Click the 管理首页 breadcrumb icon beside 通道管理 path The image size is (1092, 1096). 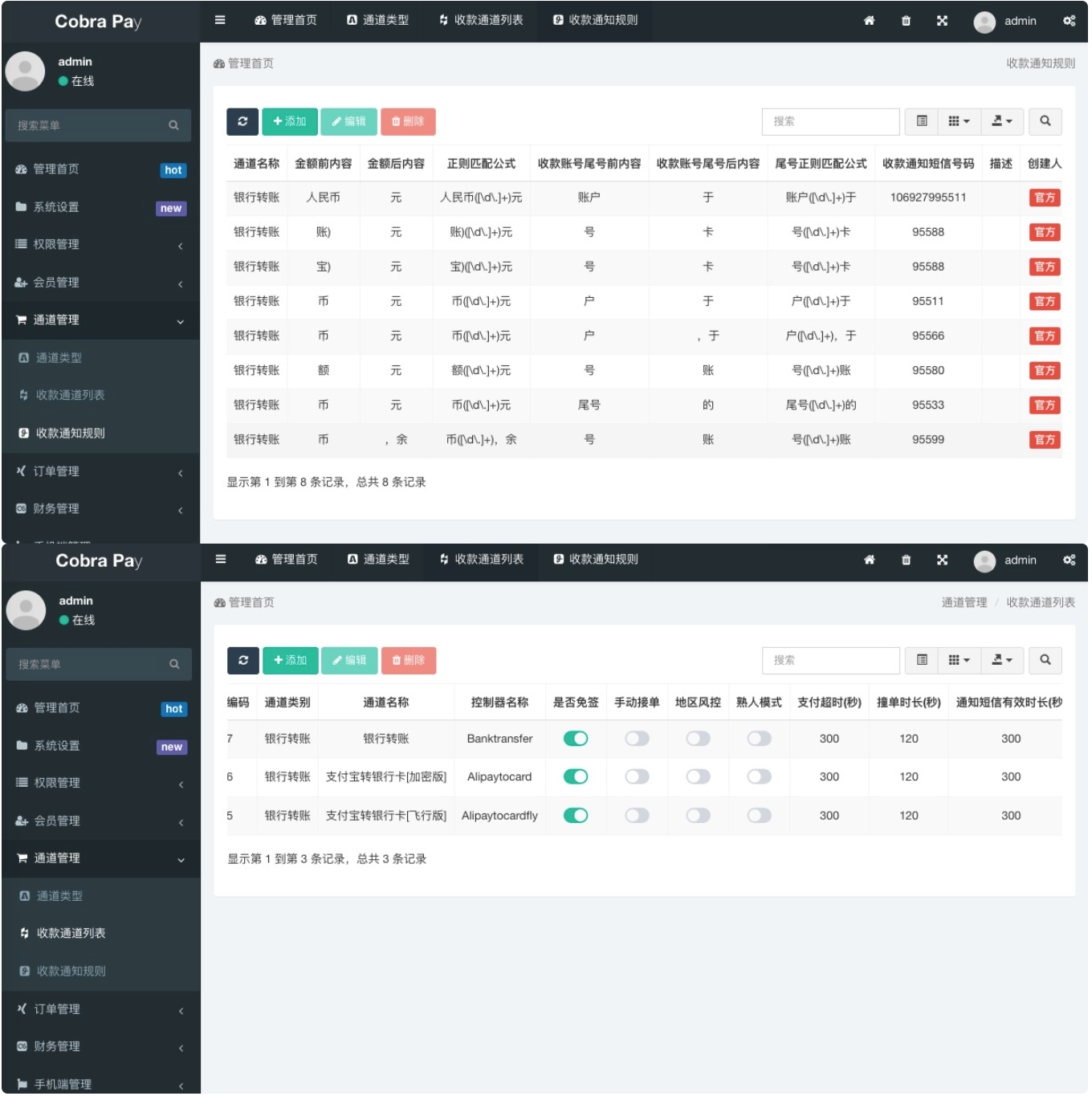pos(219,603)
